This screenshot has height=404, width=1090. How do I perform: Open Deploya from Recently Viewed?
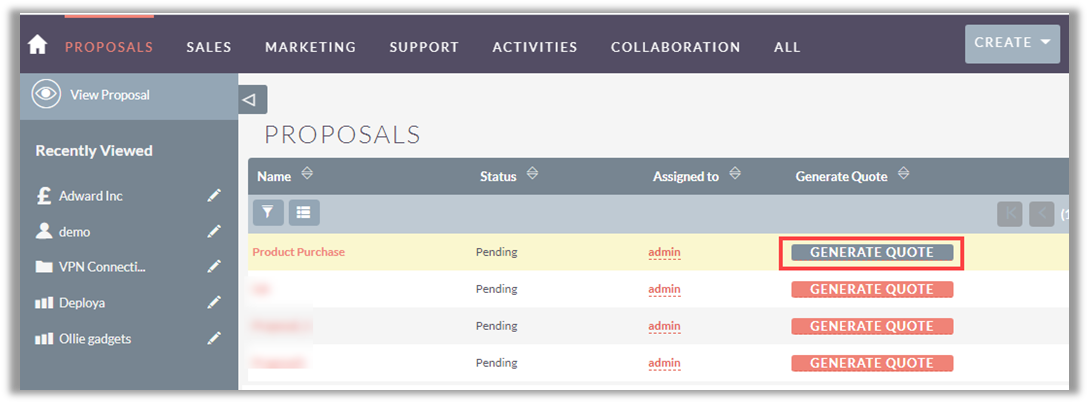tap(82, 302)
